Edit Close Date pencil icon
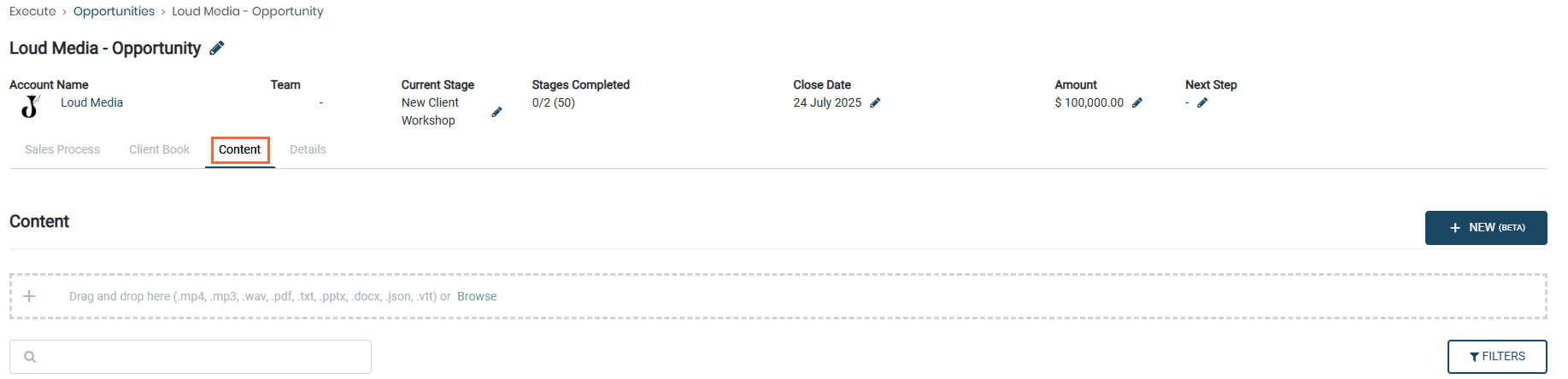The image size is (1568, 379). pyautogui.click(x=875, y=102)
